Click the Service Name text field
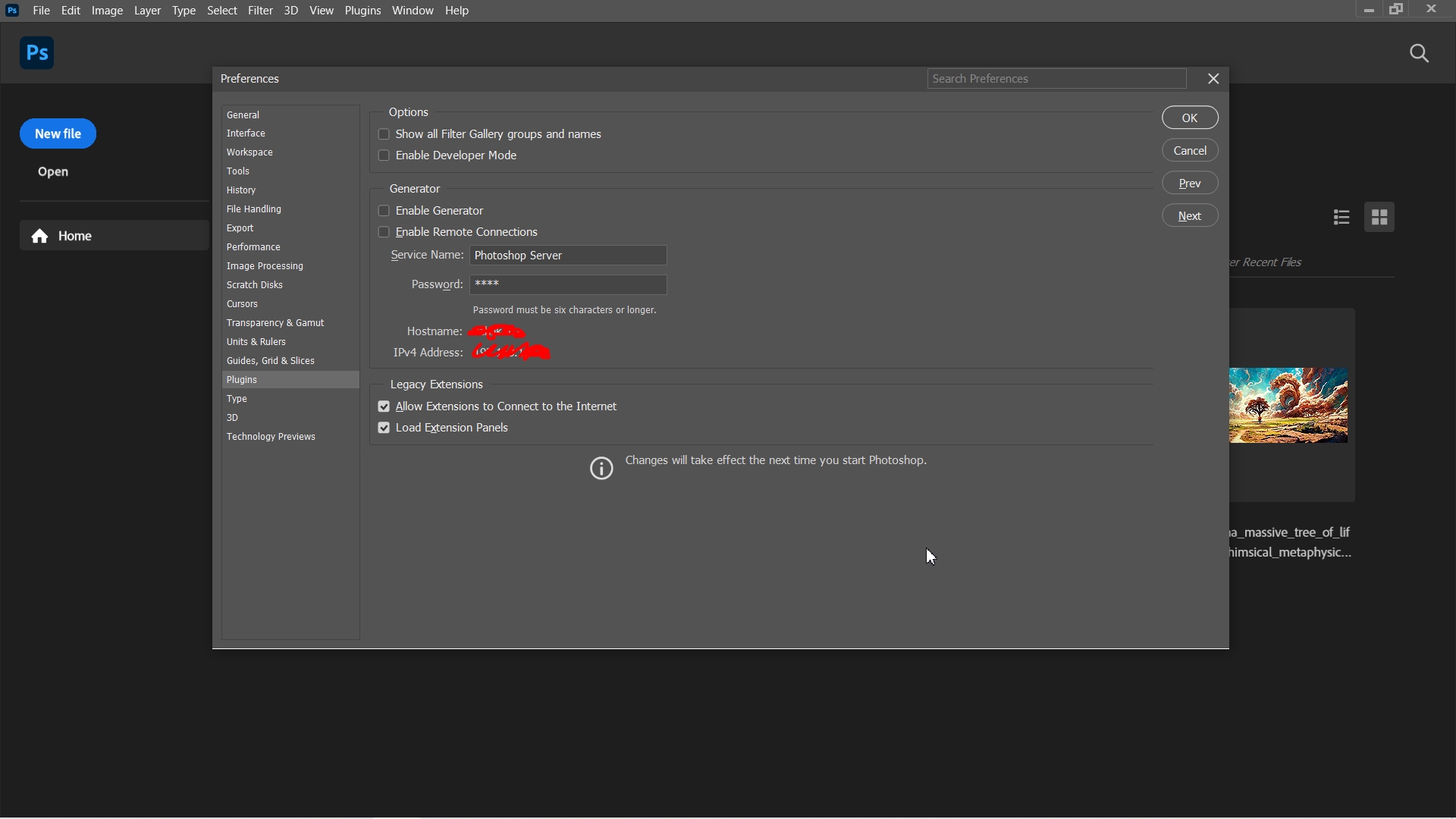 tap(568, 256)
